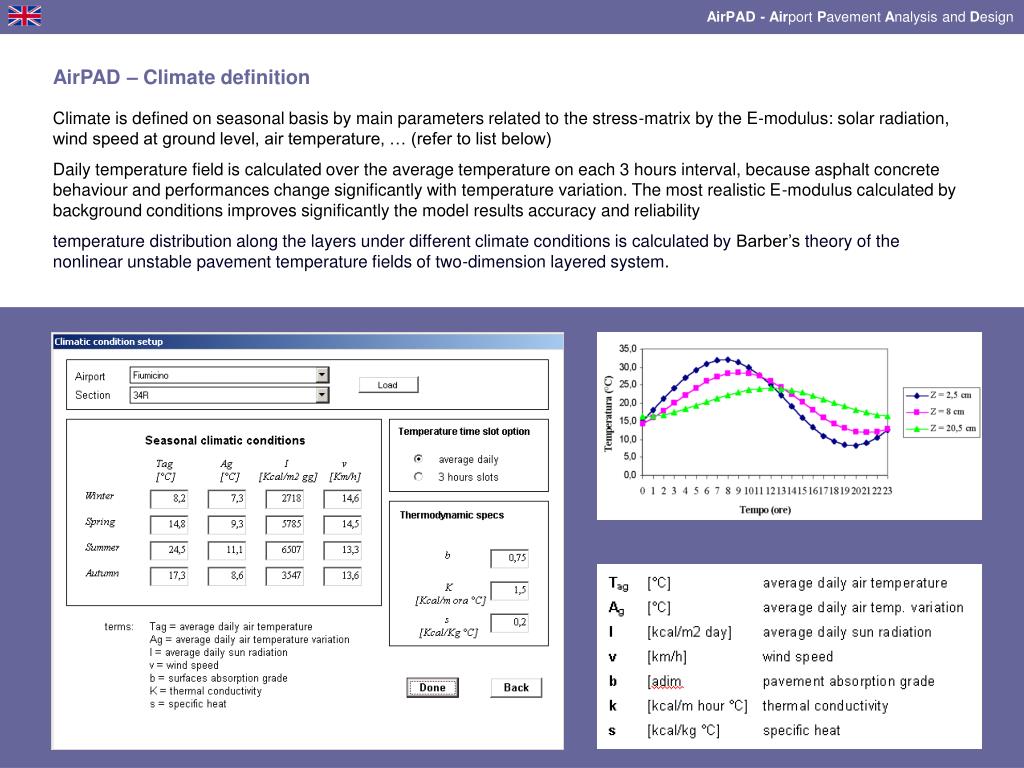Click the Back button

(516, 688)
